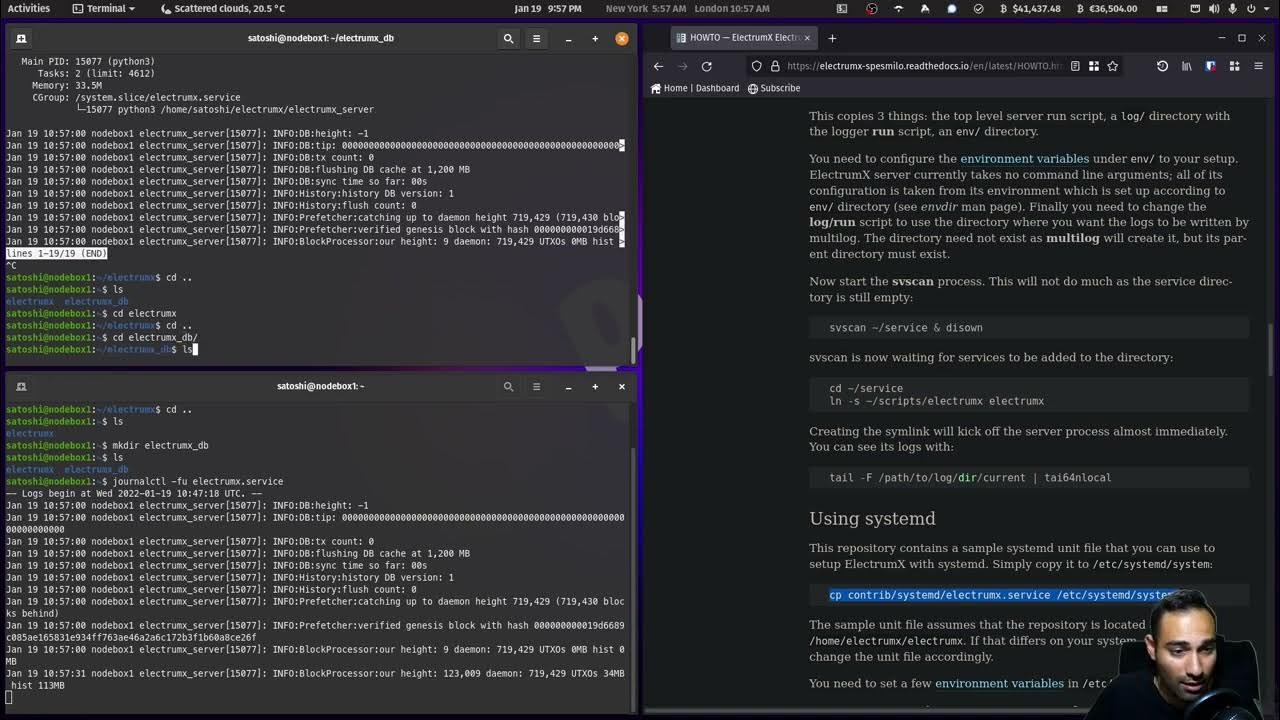Image resolution: width=1280 pixels, height=720 pixels.
Task: Click the Bitcoin EUR price €36,504.00 indicator
Action: click(1107, 8)
